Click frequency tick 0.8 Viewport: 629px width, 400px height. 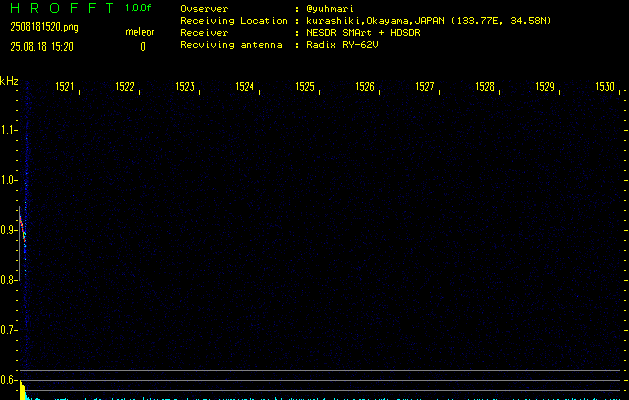coord(8,280)
